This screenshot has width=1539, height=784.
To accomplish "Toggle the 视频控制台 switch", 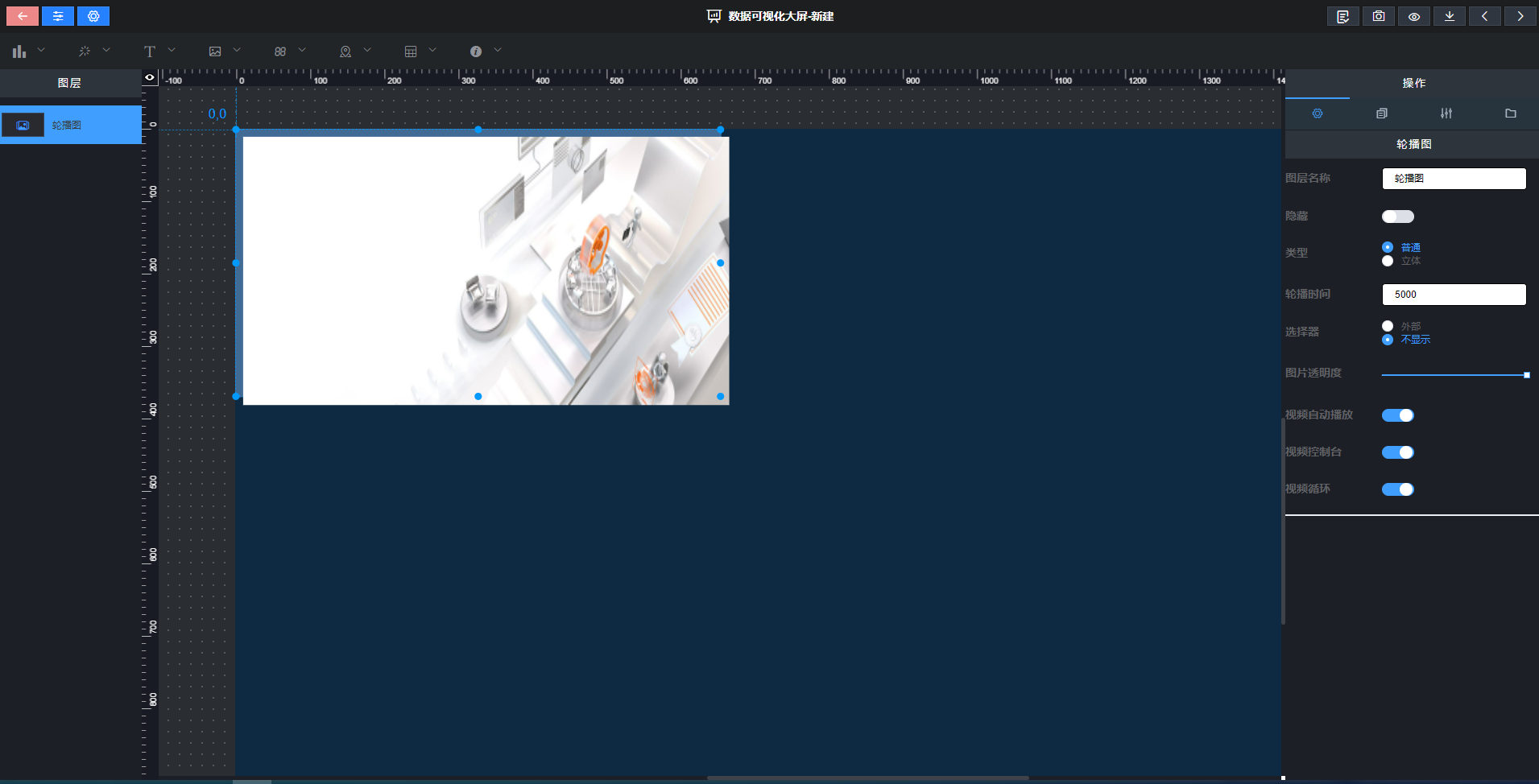I will click(x=1398, y=452).
